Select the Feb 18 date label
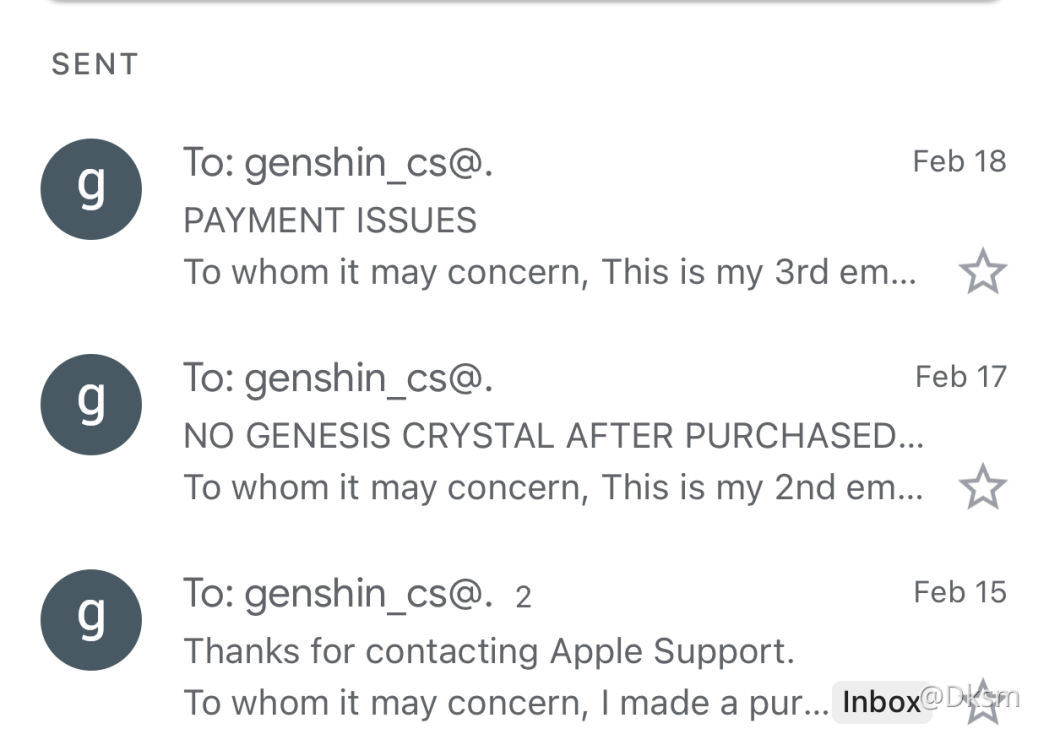The image size is (1049, 740). coord(959,161)
